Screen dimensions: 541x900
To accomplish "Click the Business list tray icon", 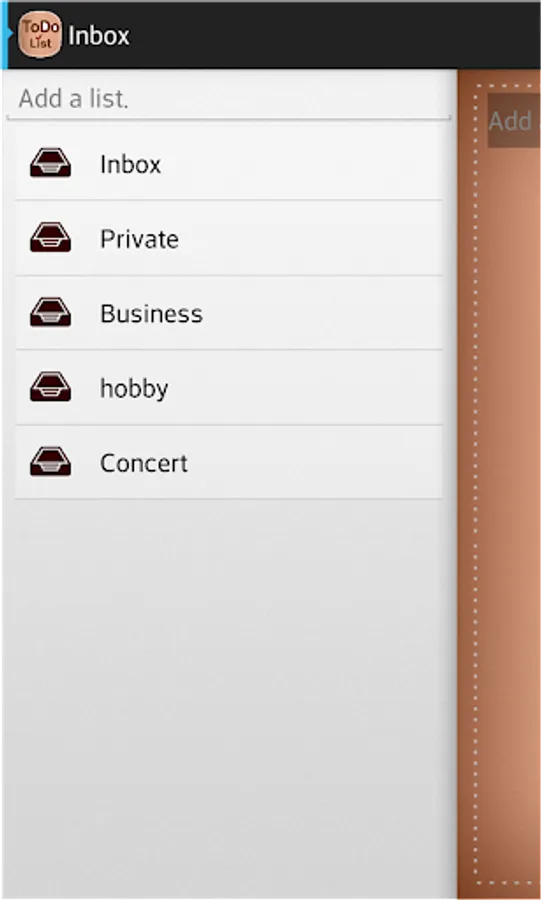I will [x=50, y=312].
